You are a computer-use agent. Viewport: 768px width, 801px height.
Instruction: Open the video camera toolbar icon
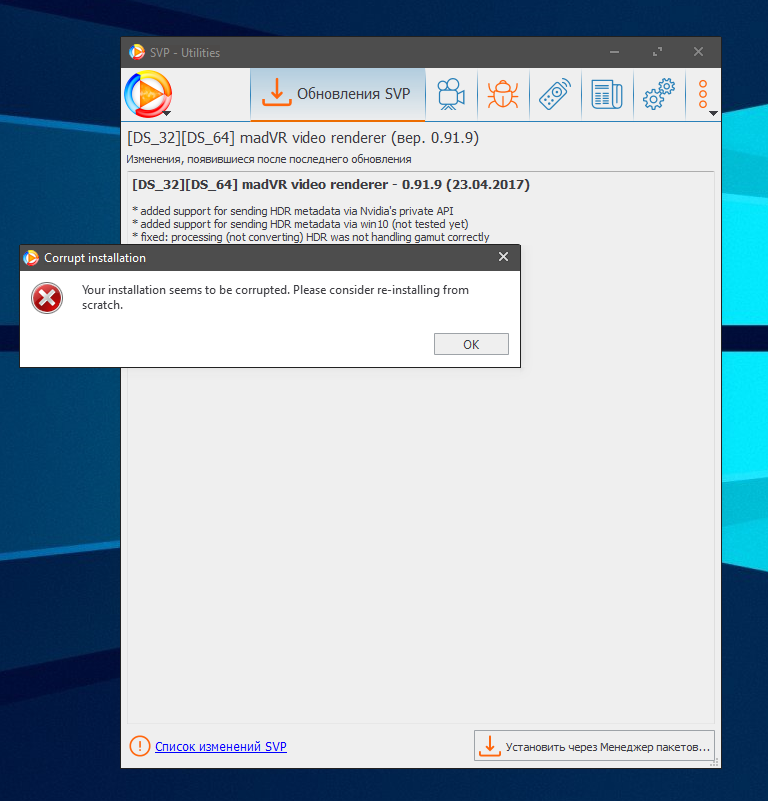451,94
